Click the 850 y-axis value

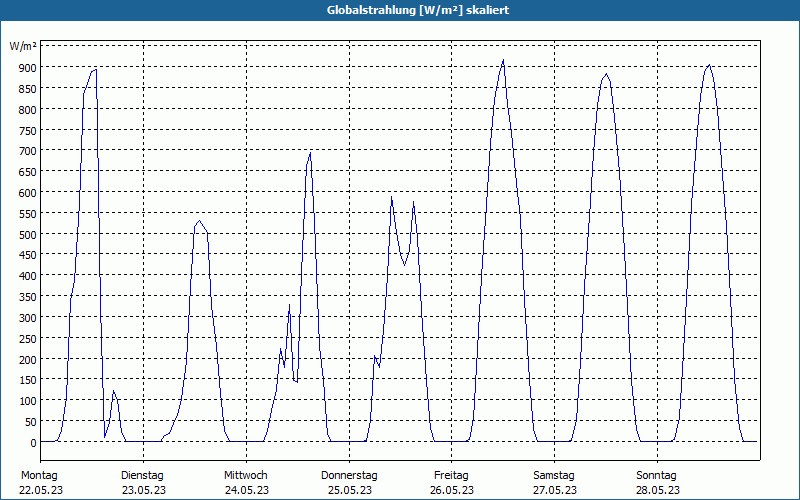(28, 89)
